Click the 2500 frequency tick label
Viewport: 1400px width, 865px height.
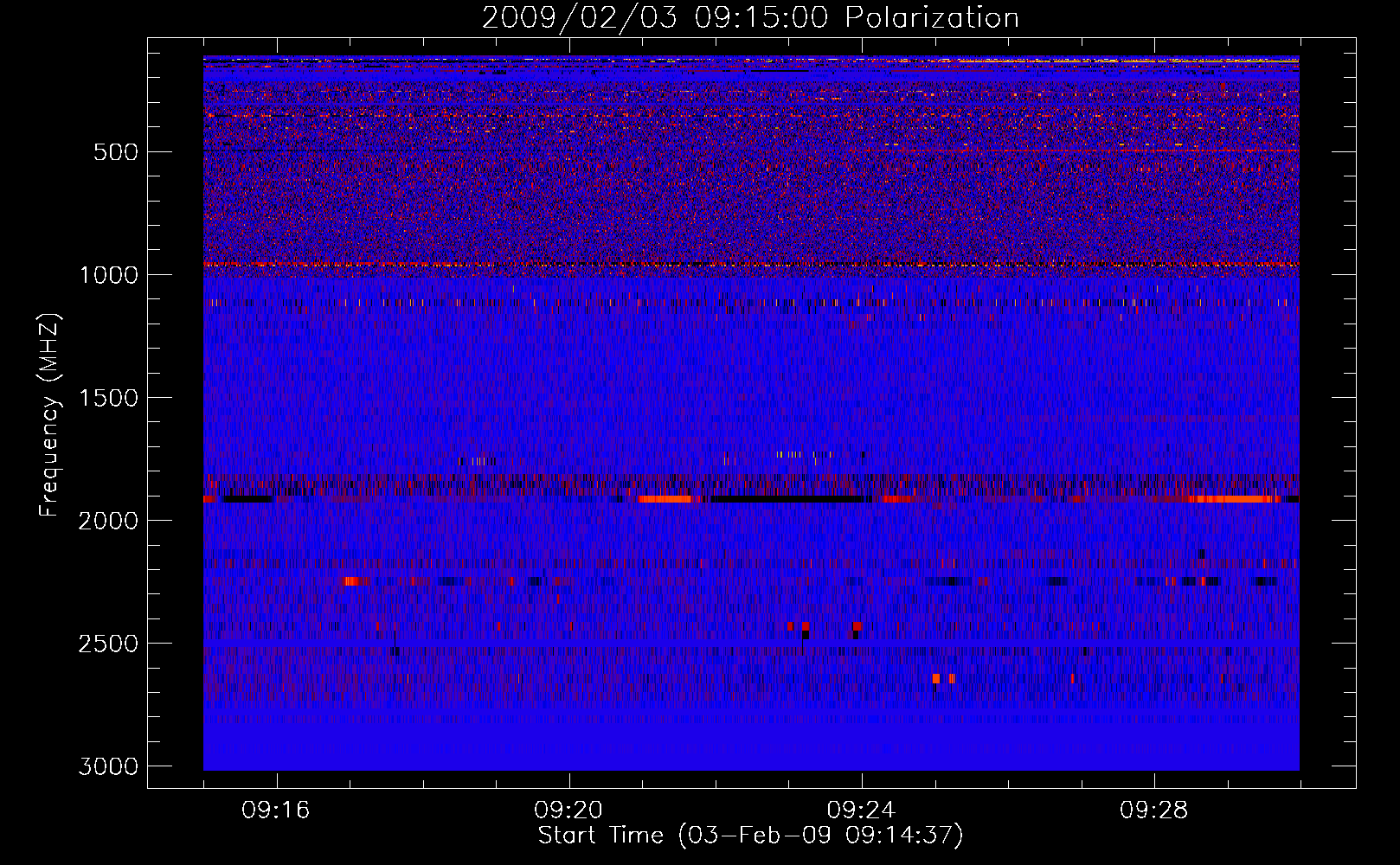pos(108,644)
